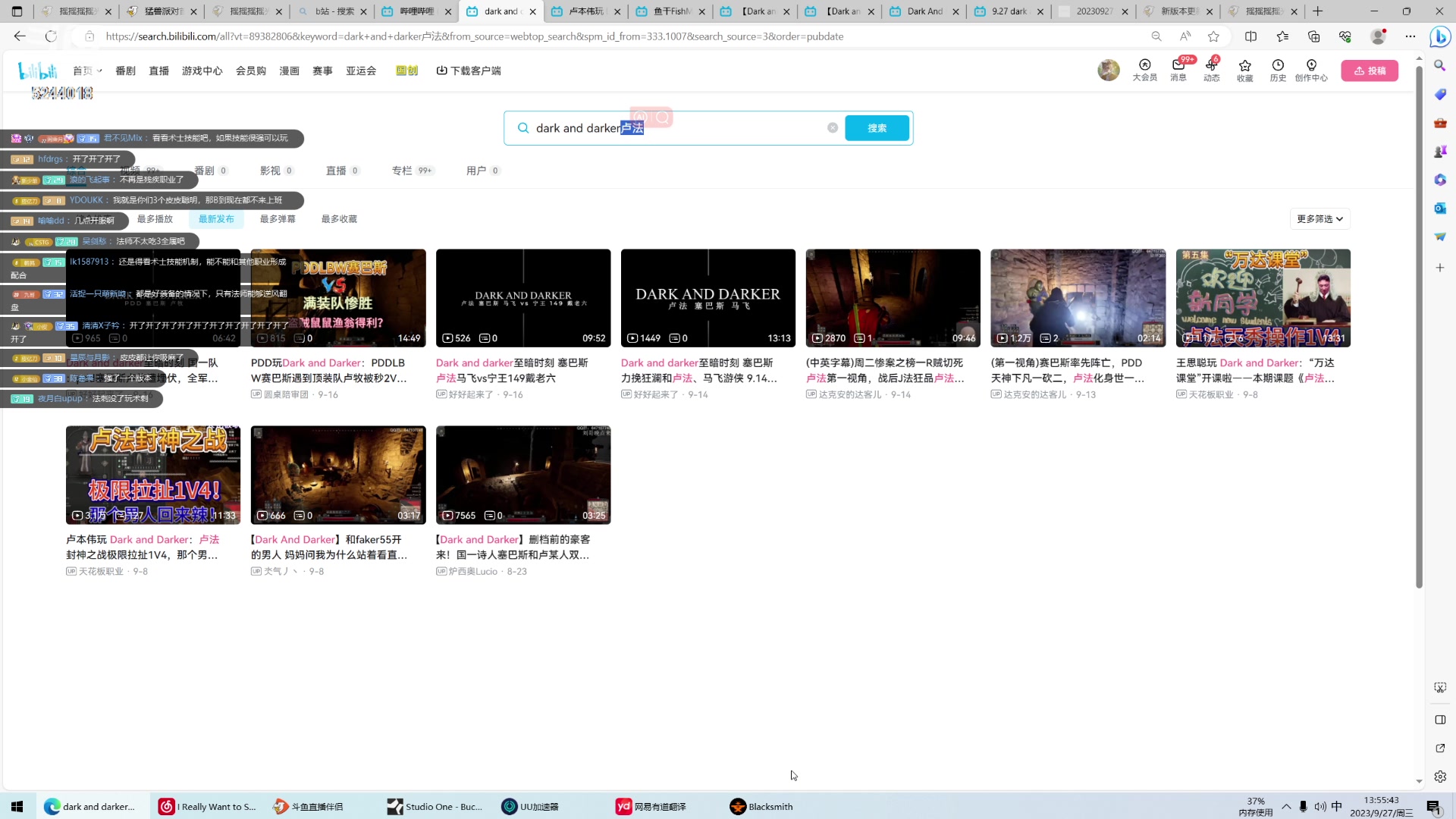Add a sidebar app with plus icon

tap(1439, 268)
